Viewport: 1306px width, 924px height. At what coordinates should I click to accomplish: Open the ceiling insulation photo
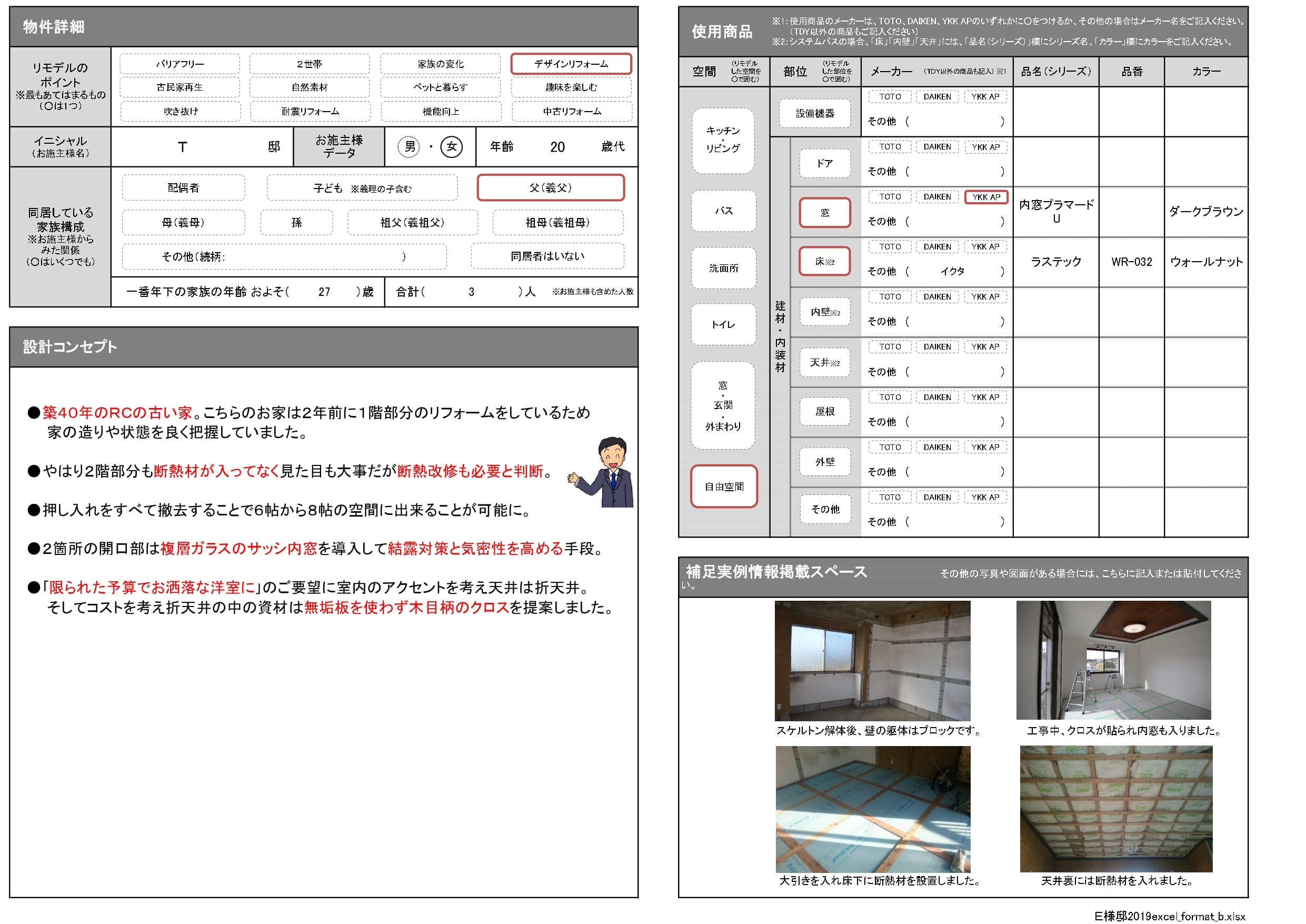[1115, 809]
